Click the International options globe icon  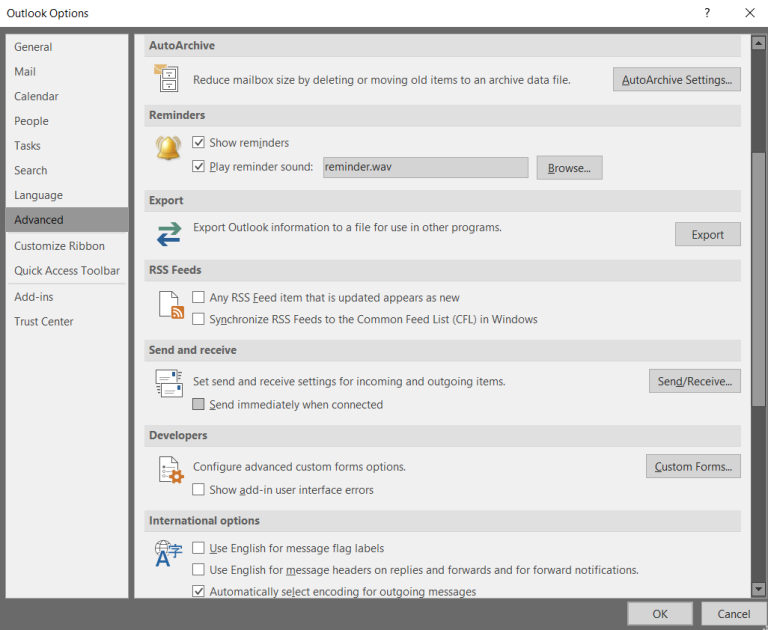coord(168,553)
